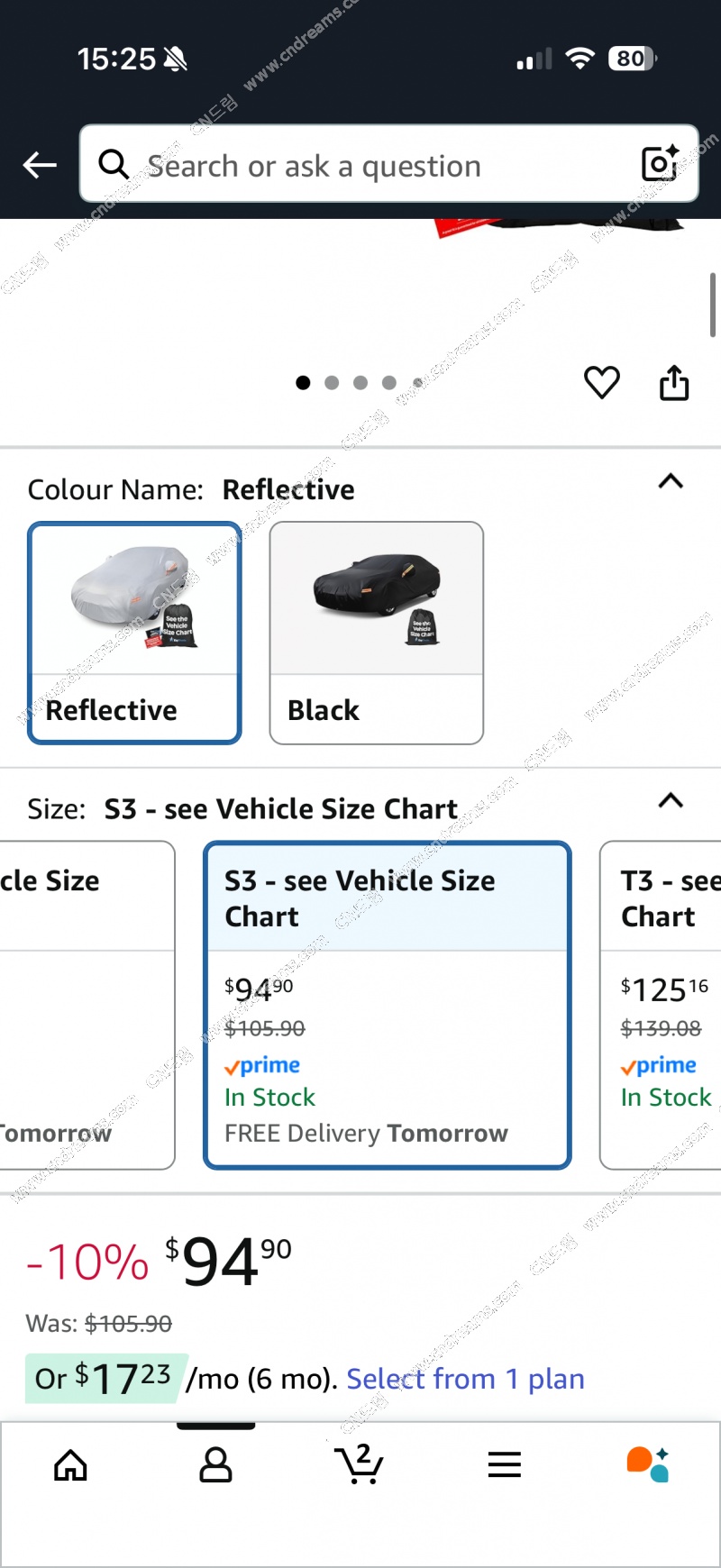Select the S3 Vehicle Size card

pos(388,1005)
